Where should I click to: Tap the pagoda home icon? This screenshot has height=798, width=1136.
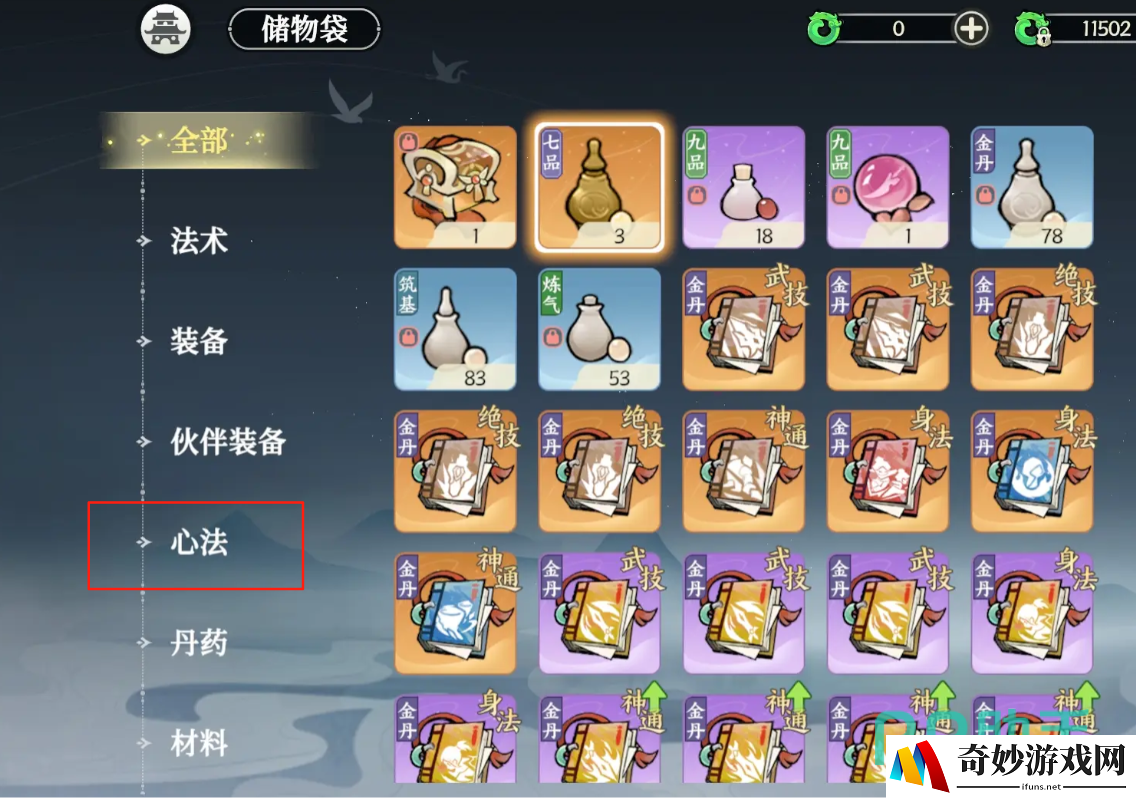pos(165,29)
